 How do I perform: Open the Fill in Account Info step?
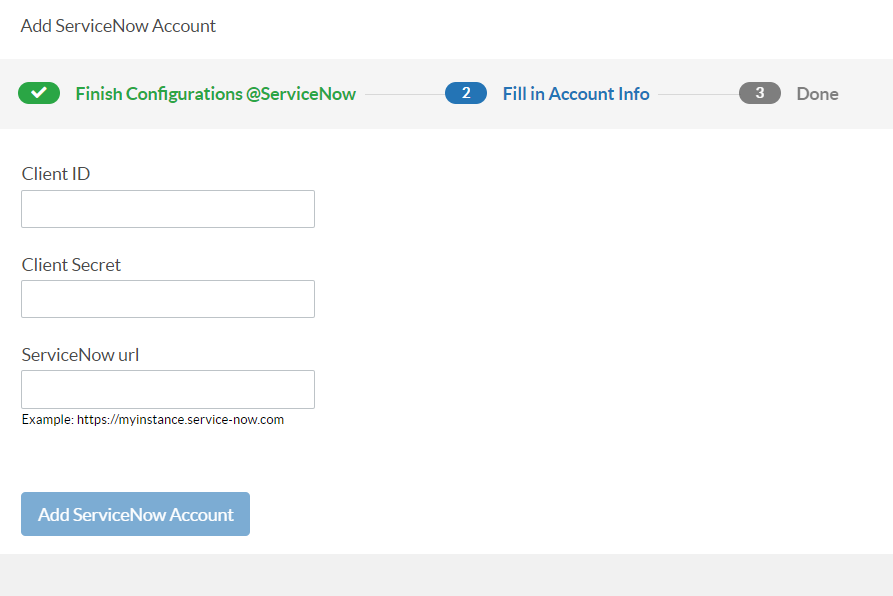pos(576,93)
